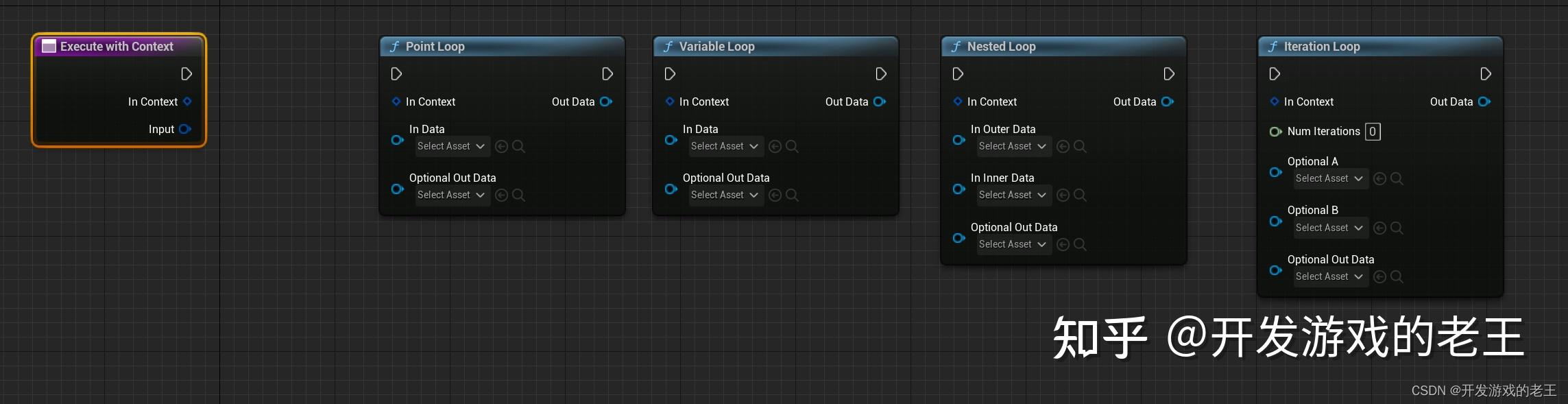Open Variable Loop Optional Out Data asset dropdown
Screen dimensions: 1568x404
[x=725, y=195]
